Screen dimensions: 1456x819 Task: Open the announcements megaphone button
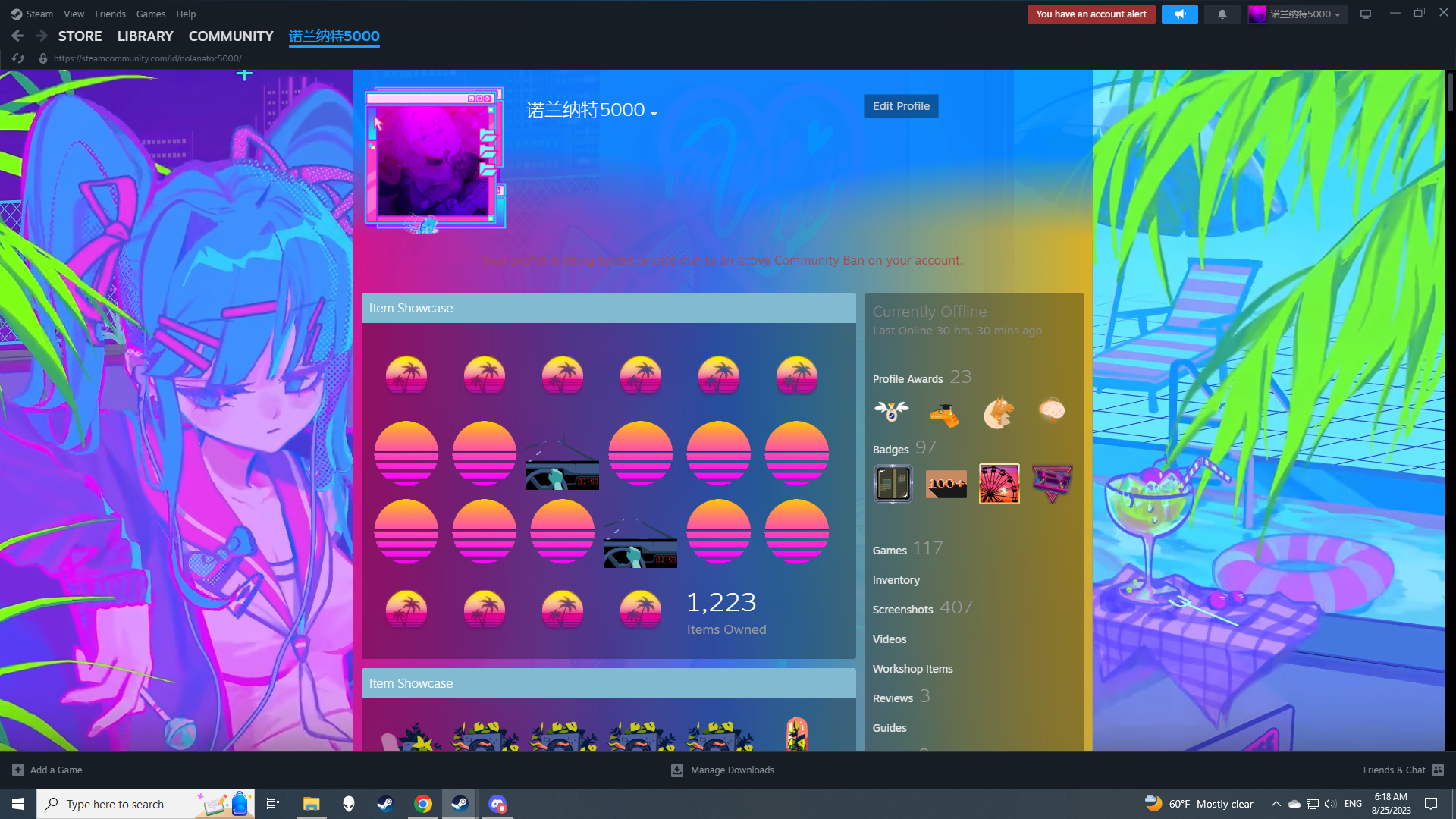[1179, 14]
